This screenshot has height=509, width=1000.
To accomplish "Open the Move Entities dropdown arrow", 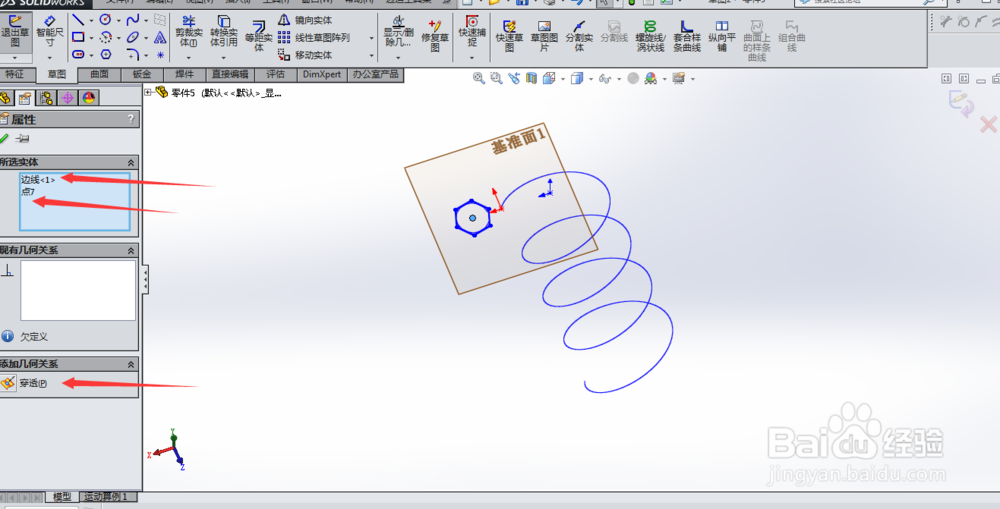I will pos(372,55).
